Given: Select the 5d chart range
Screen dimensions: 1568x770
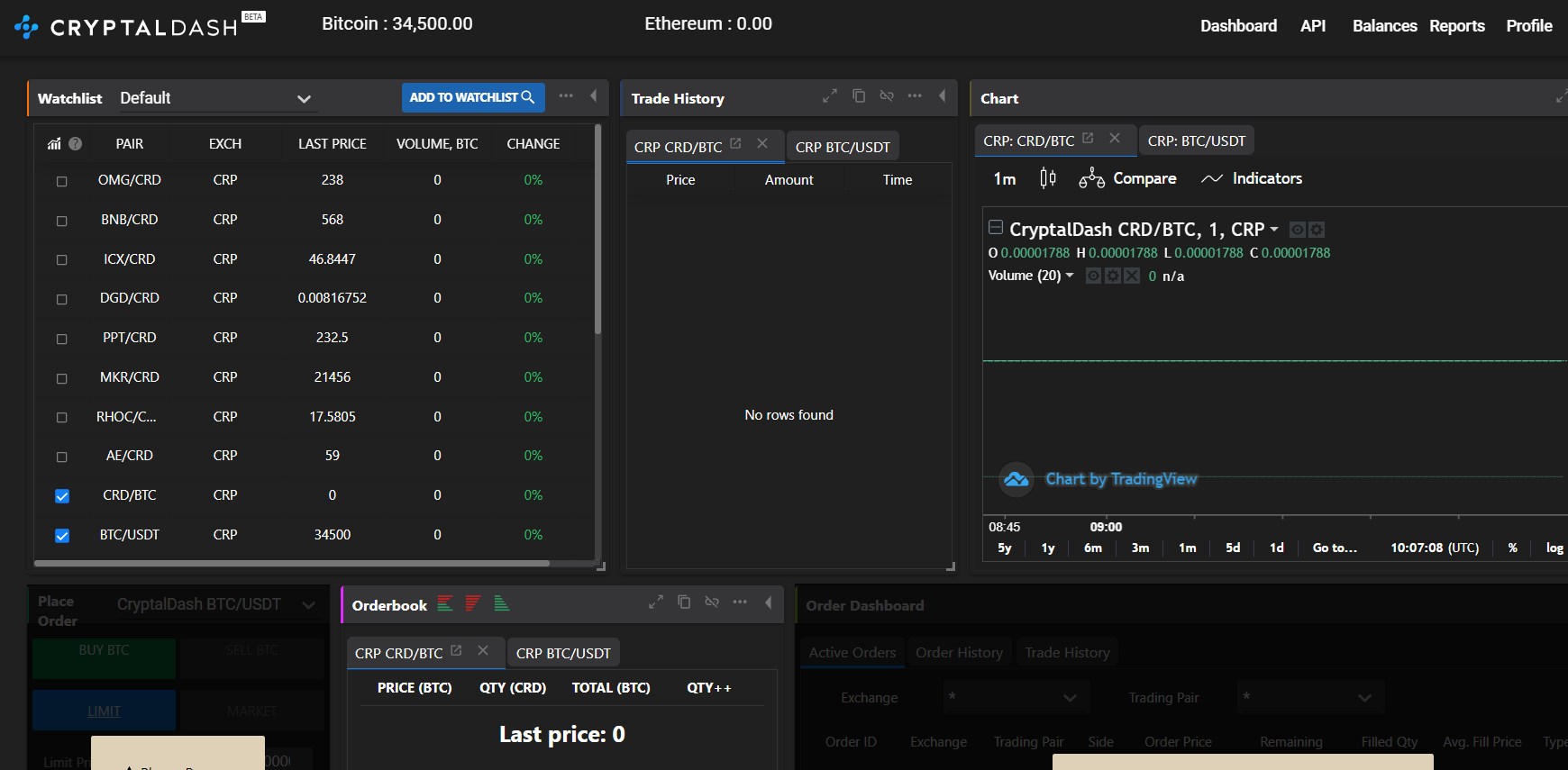Looking at the screenshot, I should point(1233,548).
